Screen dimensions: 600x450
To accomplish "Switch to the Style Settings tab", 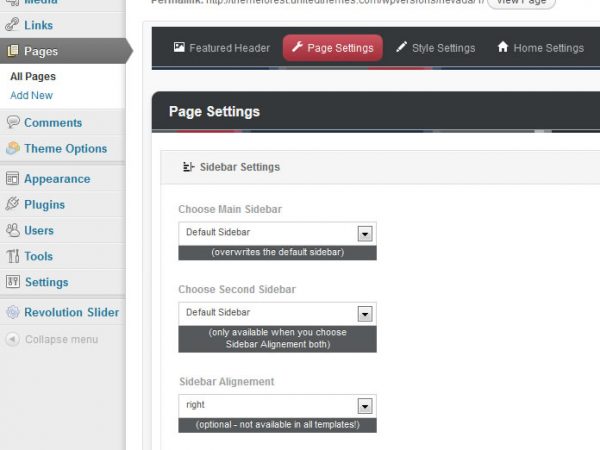I will click(x=434, y=48).
